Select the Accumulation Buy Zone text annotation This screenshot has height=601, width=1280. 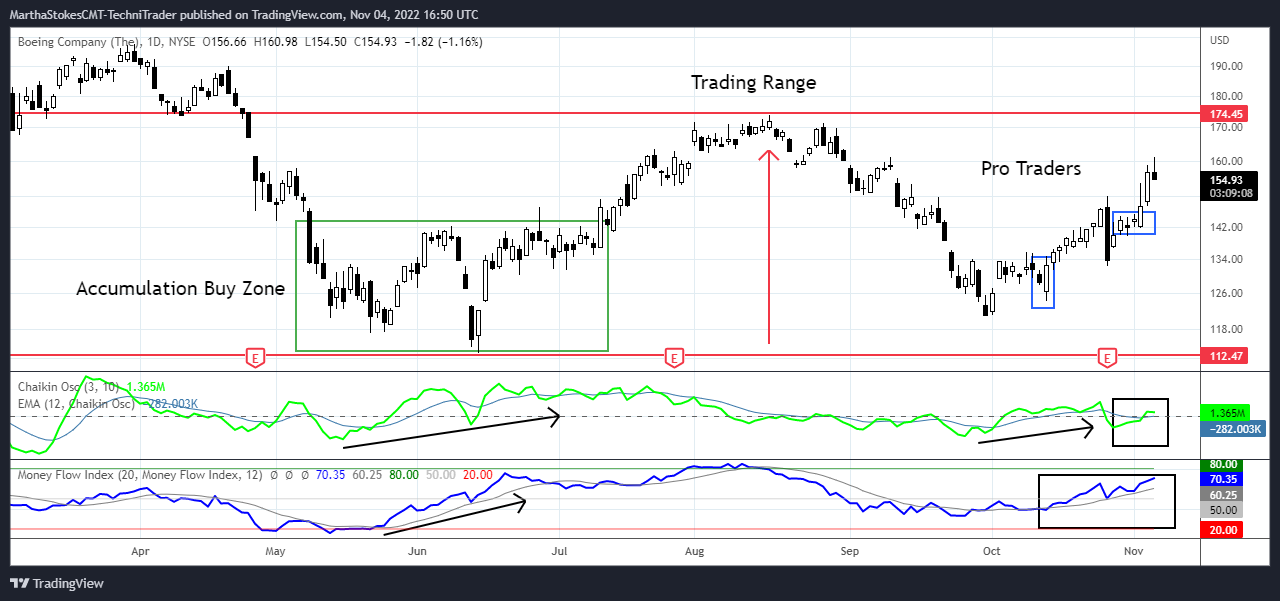(x=181, y=289)
